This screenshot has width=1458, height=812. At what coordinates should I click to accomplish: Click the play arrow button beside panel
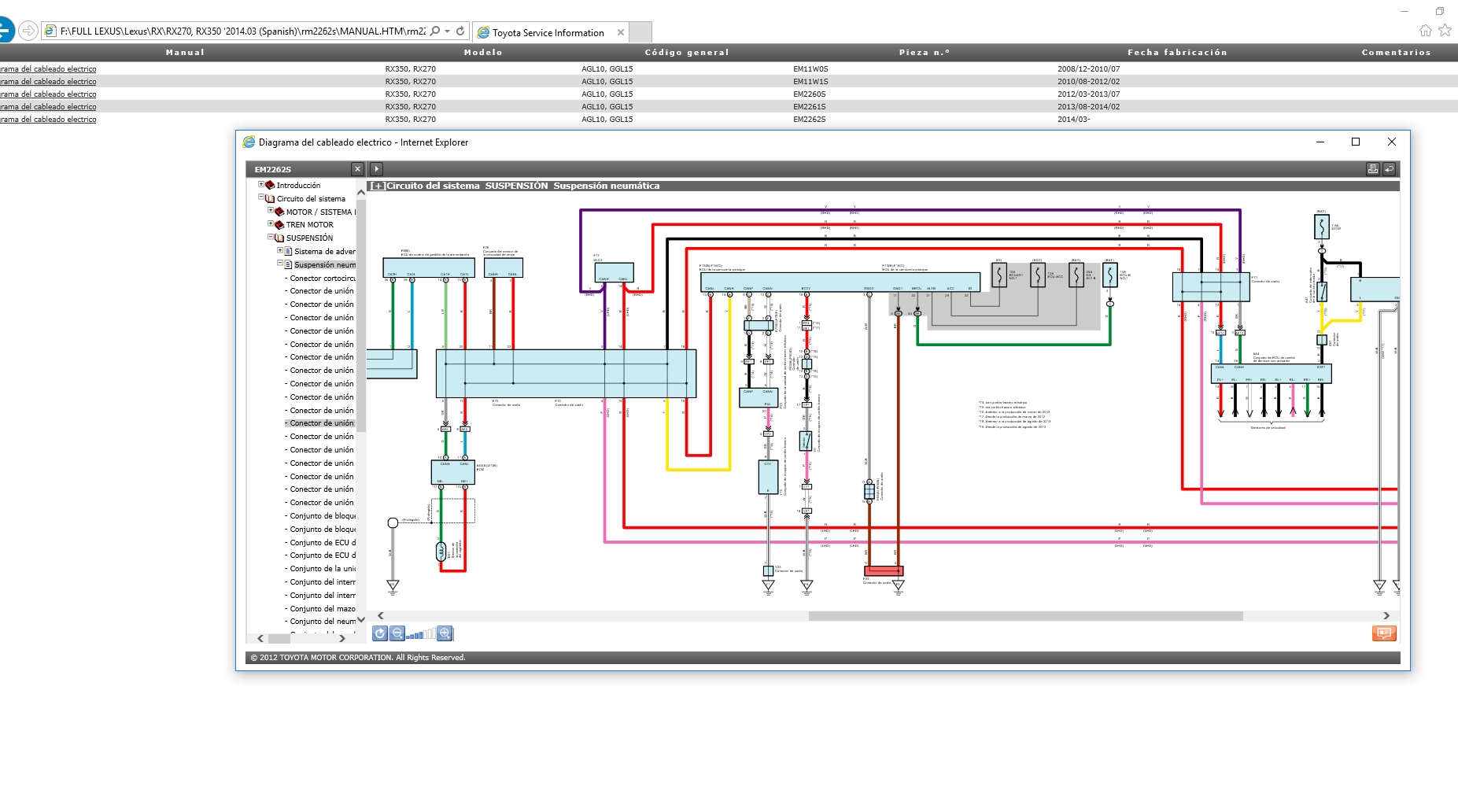[376, 169]
